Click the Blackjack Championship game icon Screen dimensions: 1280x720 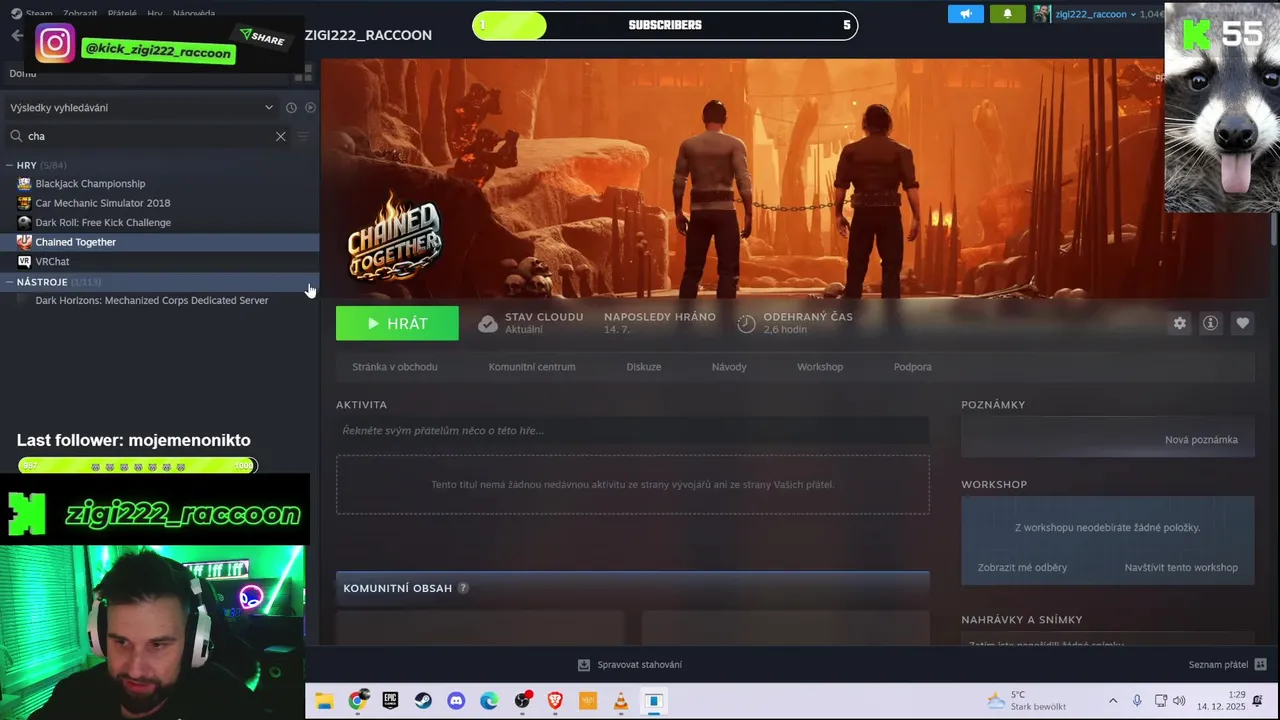pos(24,184)
